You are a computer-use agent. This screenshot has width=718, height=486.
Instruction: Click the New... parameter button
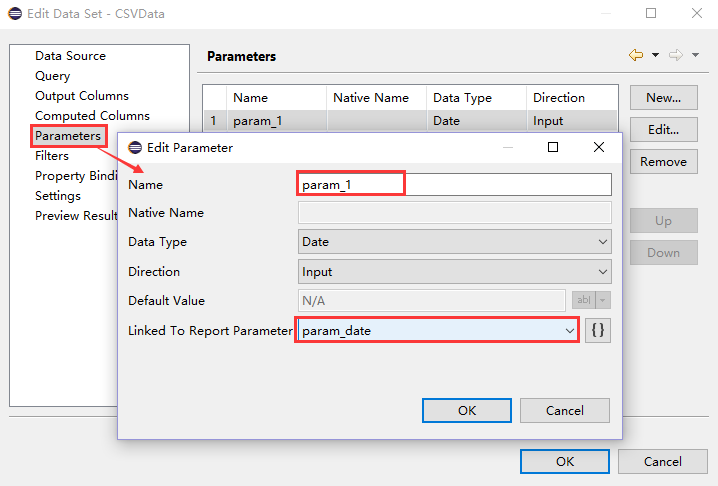click(x=663, y=98)
